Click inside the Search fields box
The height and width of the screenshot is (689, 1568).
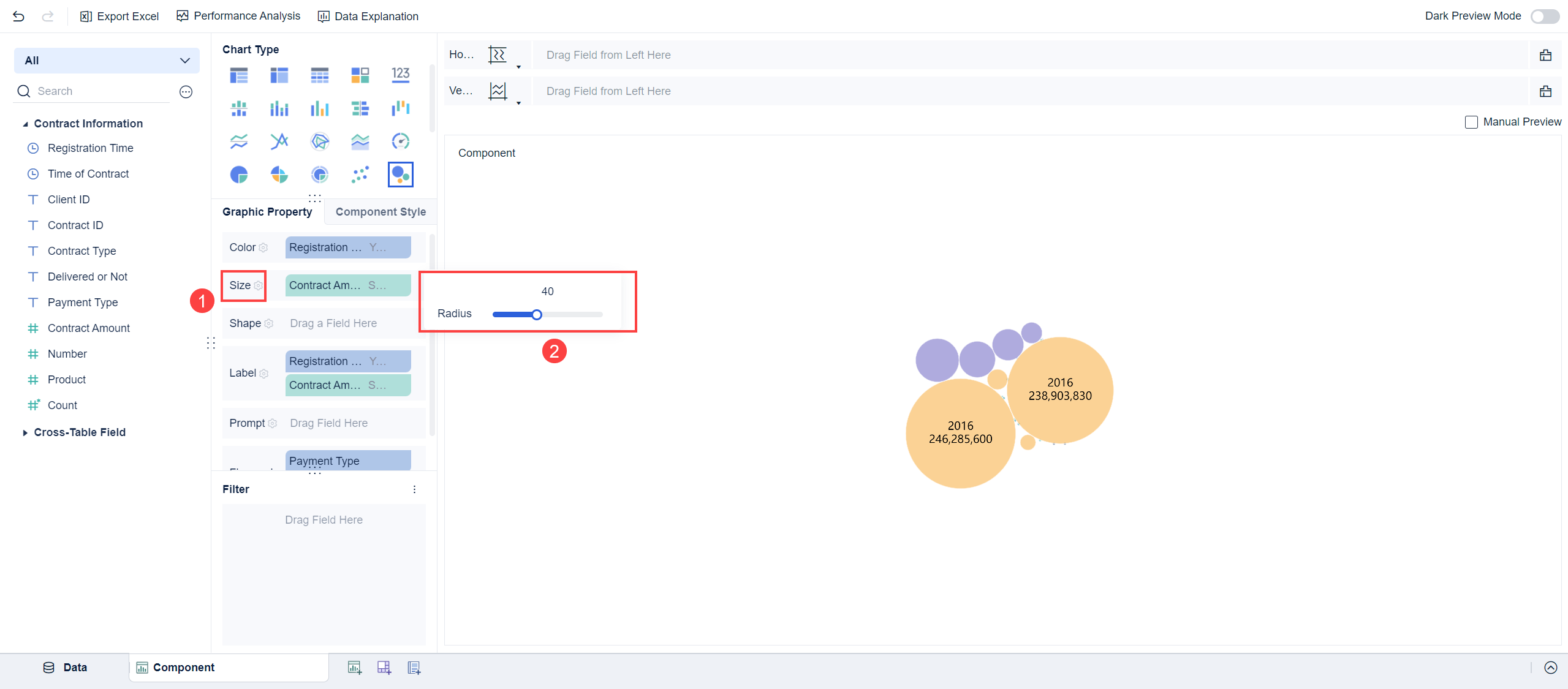[92, 91]
